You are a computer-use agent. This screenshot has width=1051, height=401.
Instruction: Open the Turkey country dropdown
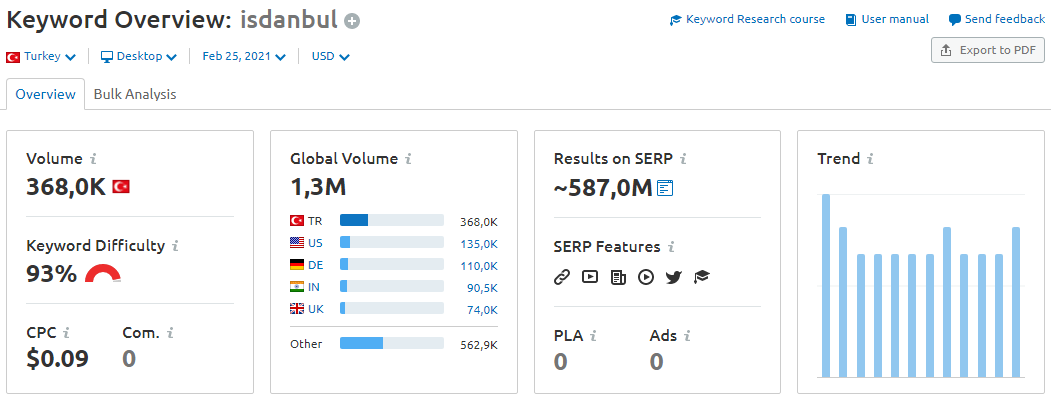coord(41,56)
